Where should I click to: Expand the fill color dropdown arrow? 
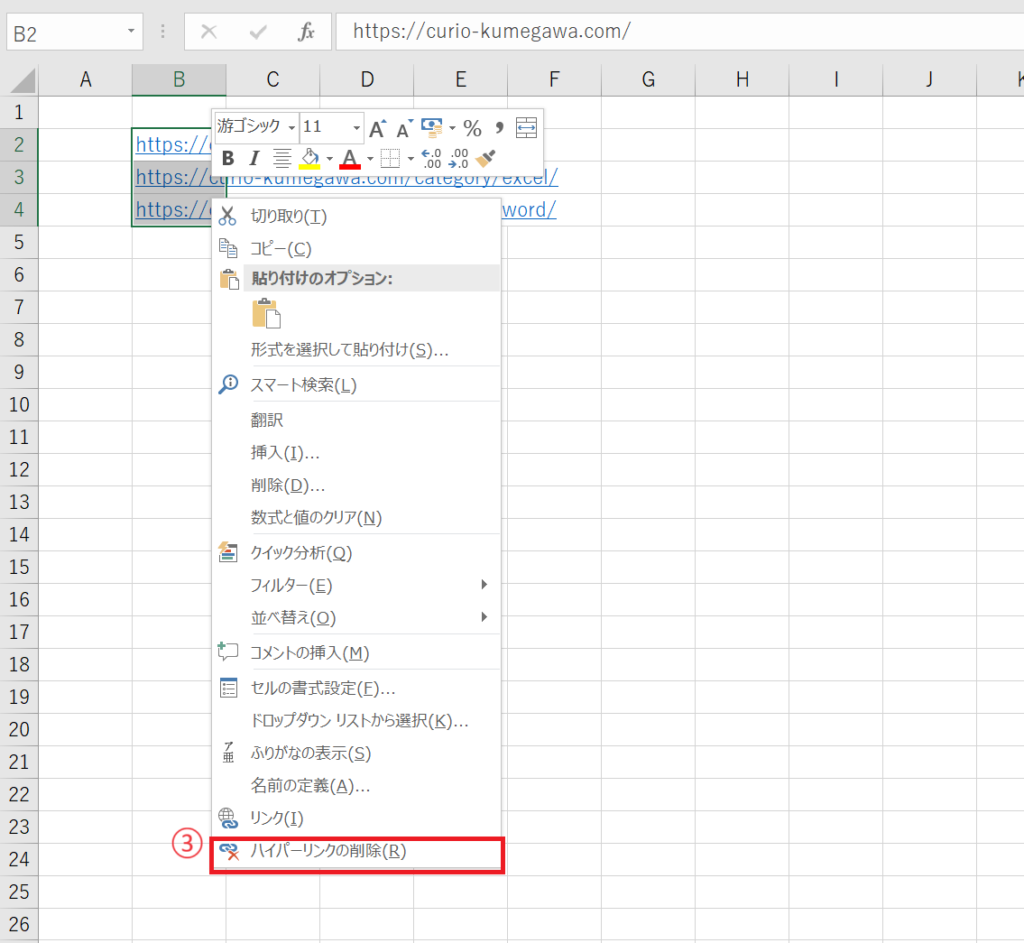click(330, 159)
